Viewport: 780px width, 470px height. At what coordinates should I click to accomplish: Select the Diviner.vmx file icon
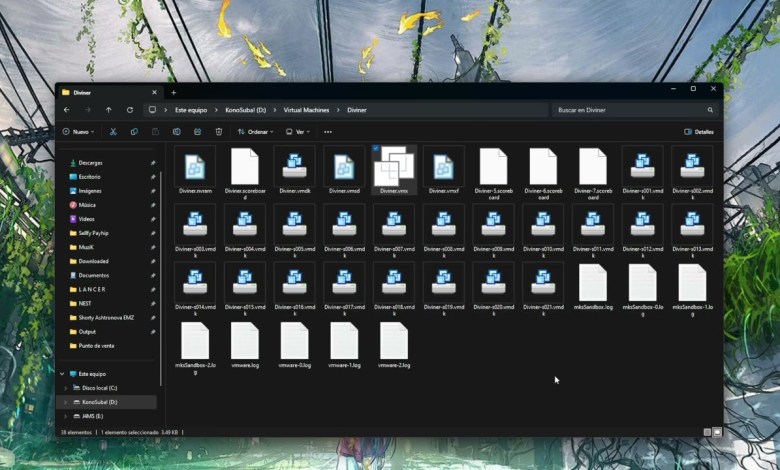394,167
